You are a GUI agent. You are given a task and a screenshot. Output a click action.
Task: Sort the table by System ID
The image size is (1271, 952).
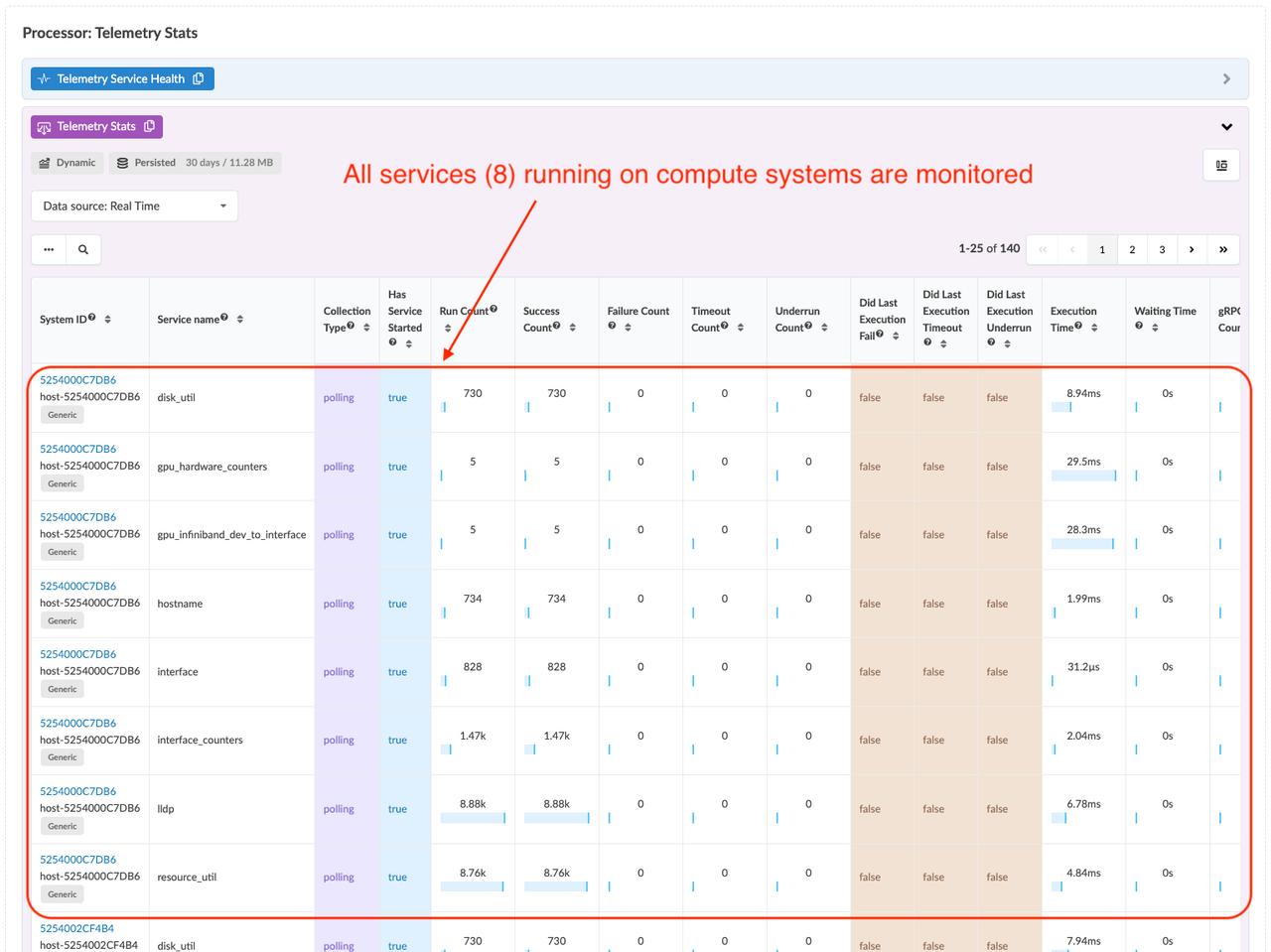[x=107, y=320]
